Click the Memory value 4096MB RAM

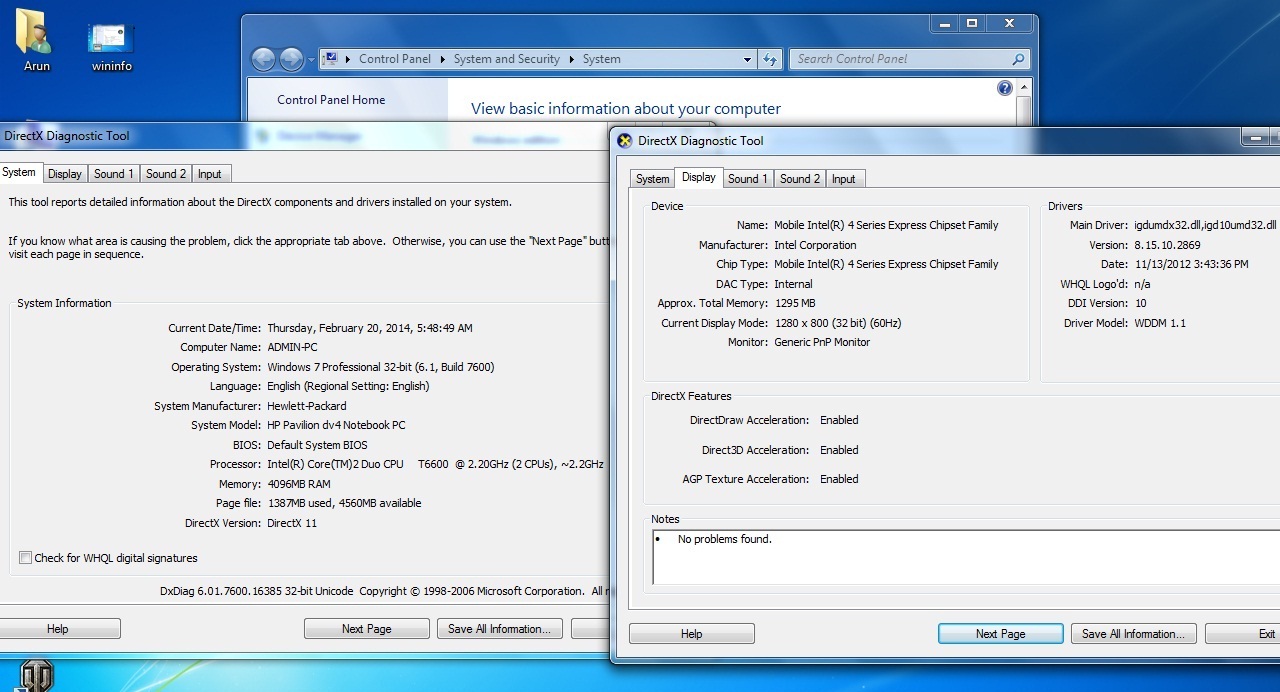coord(299,484)
